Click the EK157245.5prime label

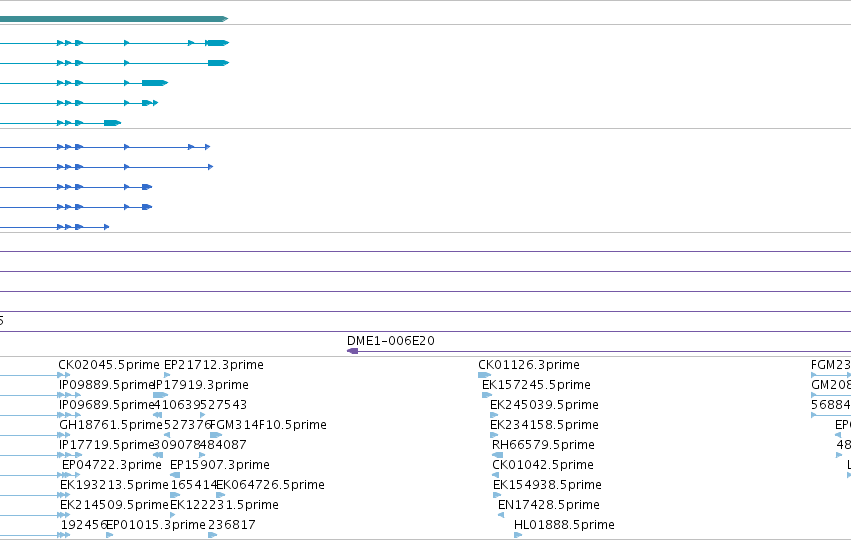coord(536,385)
